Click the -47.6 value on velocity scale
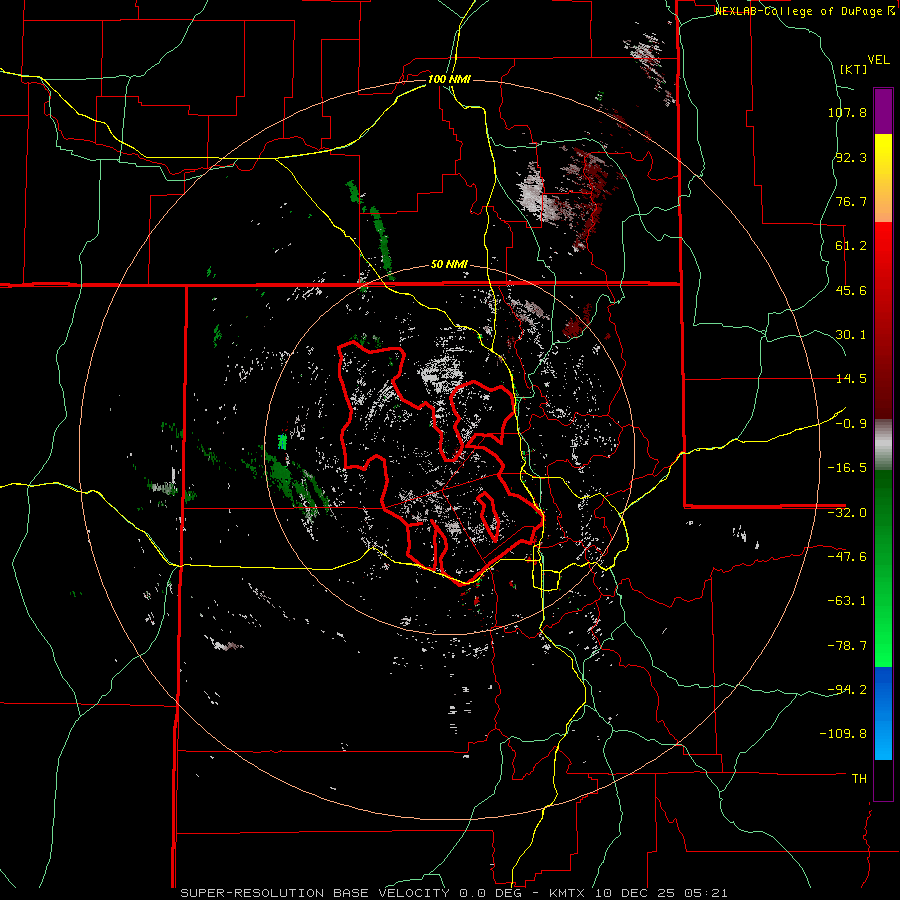The height and width of the screenshot is (900, 900). click(847, 557)
